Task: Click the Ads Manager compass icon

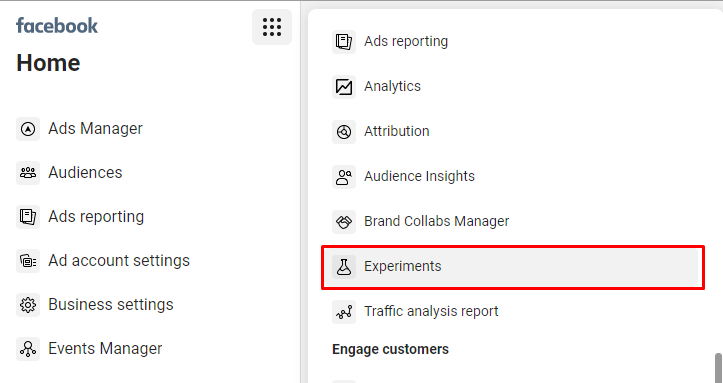Action: tap(28, 129)
